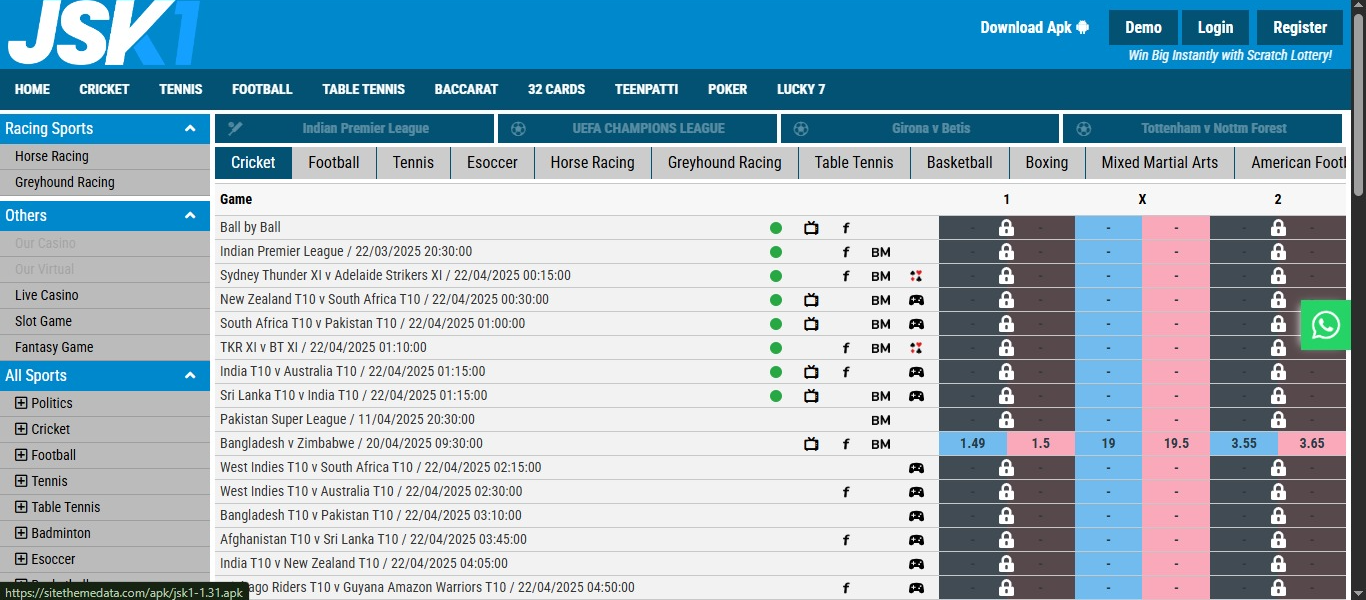Open LUCKY 7 in the top navigation

(801, 89)
